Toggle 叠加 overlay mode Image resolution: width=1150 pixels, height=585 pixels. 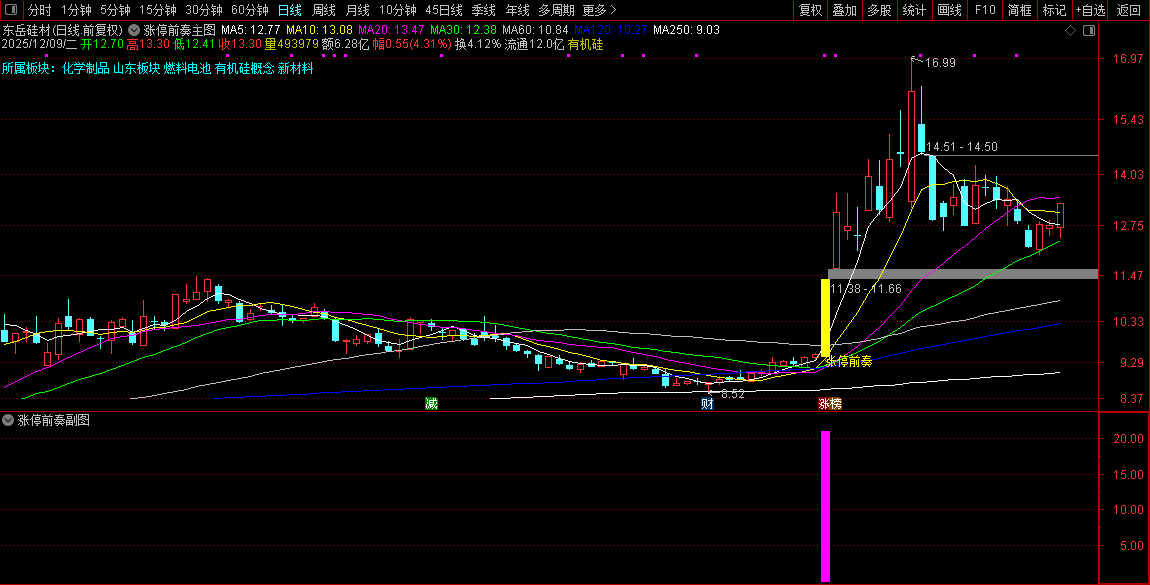click(844, 10)
